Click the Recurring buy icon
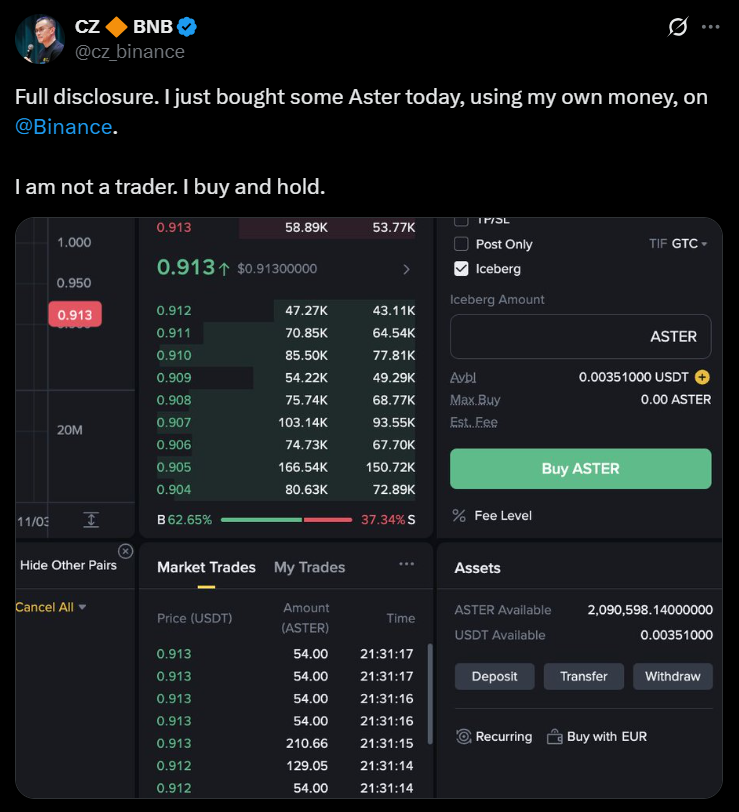 (x=464, y=737)
